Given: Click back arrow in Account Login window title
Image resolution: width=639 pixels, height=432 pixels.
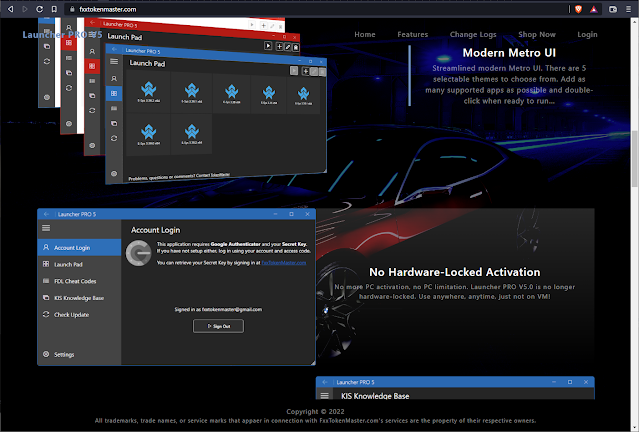Looking at the screenshot, I should pyautogui.click(x=46, y=214).
